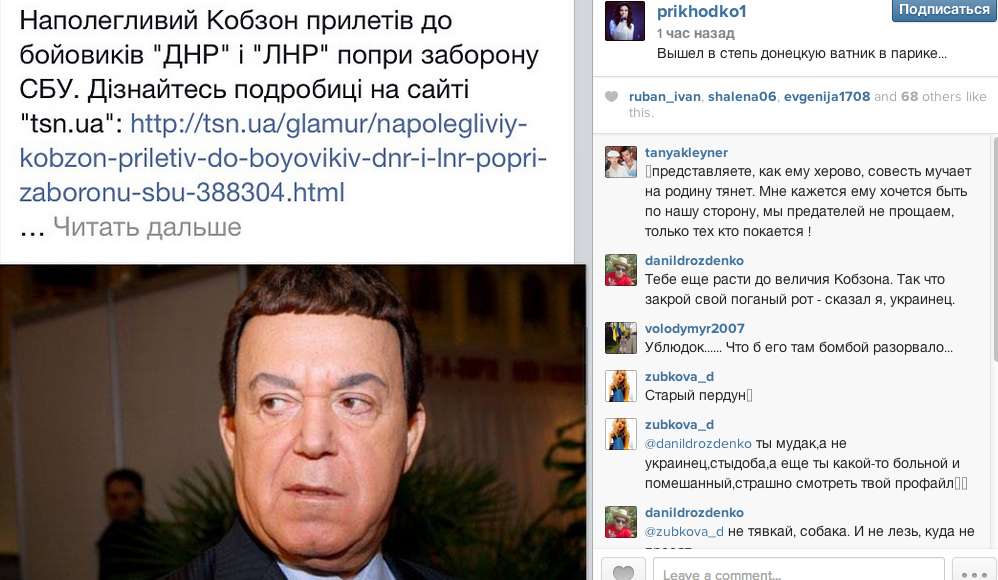This screenshot has height=580, width=998.
Task: Open the tsn.ua article link
Action: (283, 157)
